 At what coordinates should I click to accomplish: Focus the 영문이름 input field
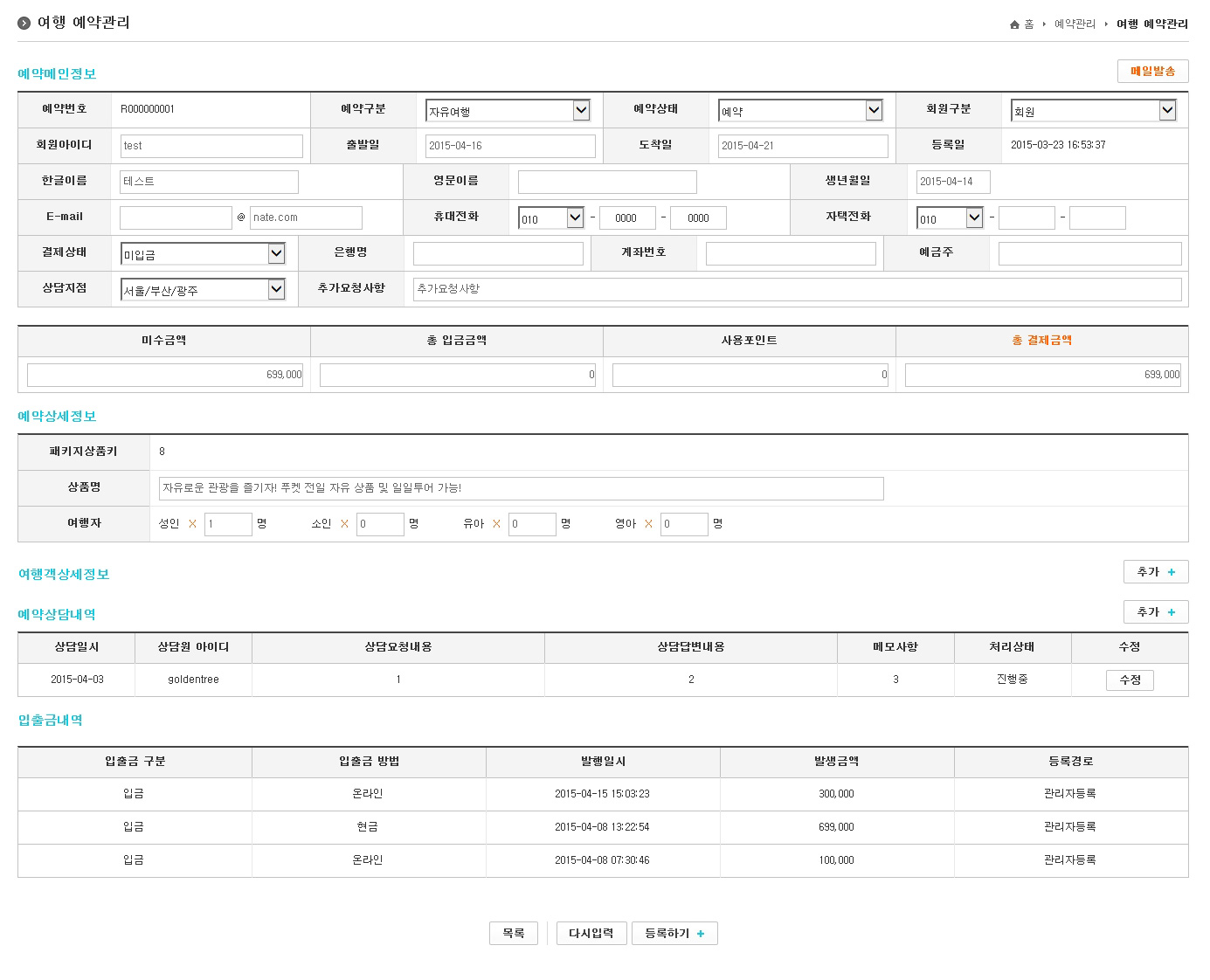[x=607, y=182]
